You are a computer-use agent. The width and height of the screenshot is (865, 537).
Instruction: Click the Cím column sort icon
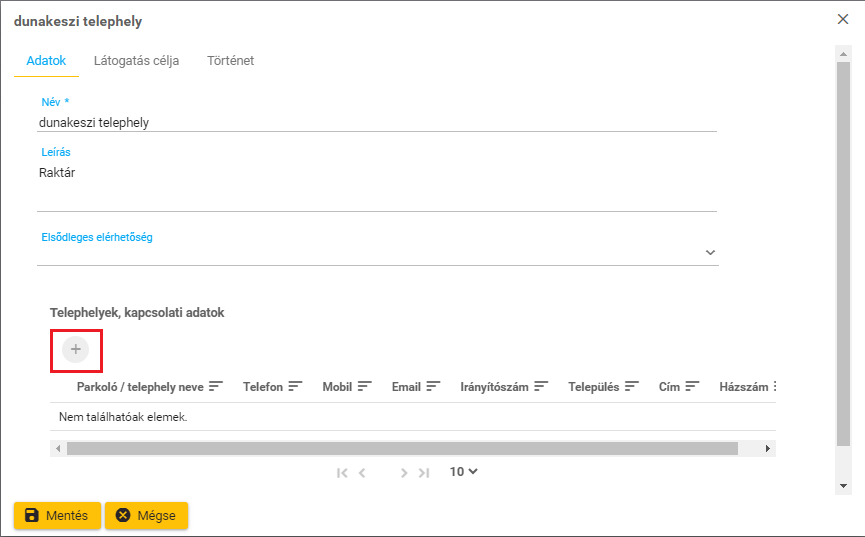coord(692,386)
